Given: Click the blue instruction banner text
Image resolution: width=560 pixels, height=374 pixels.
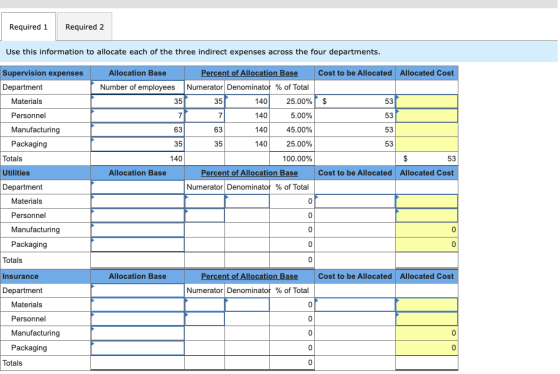Looking at the screenshot, I should click(193, 52).
